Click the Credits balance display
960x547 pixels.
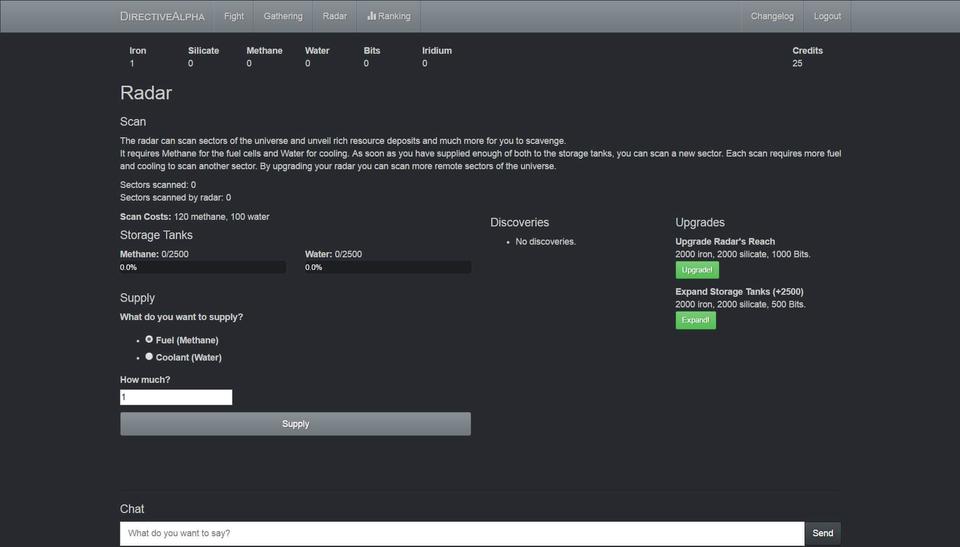point(807,57)
